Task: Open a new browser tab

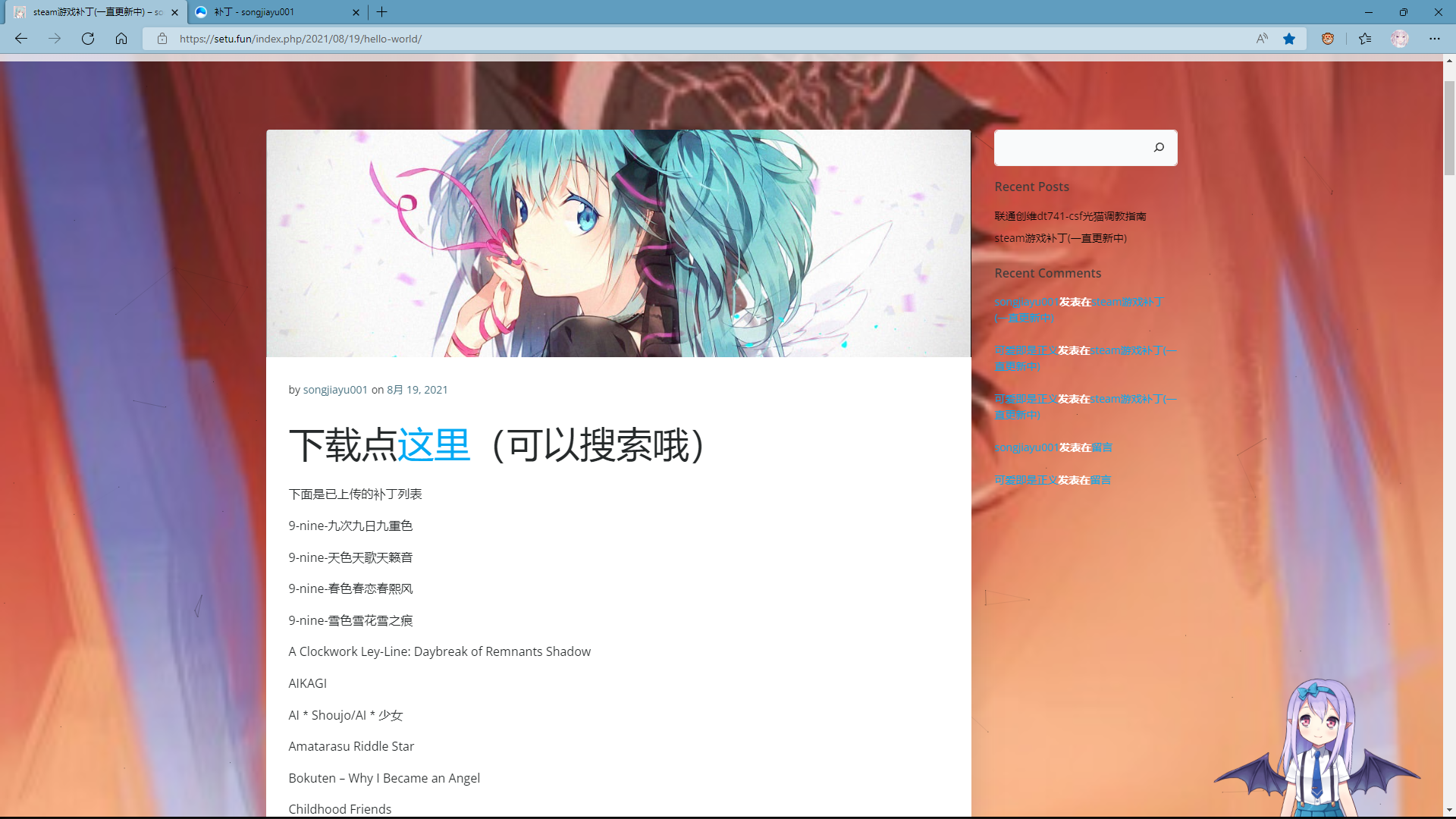Action: click(382, 12)
